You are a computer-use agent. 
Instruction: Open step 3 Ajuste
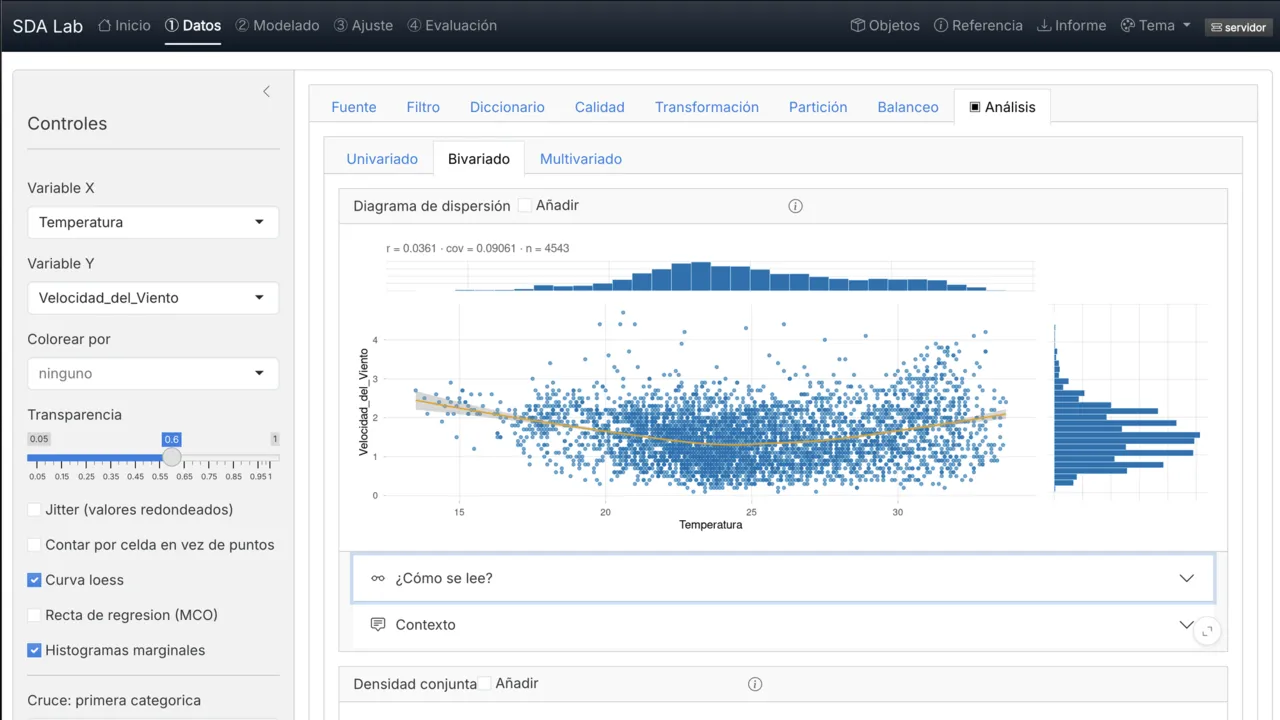[x=363, y=25]
